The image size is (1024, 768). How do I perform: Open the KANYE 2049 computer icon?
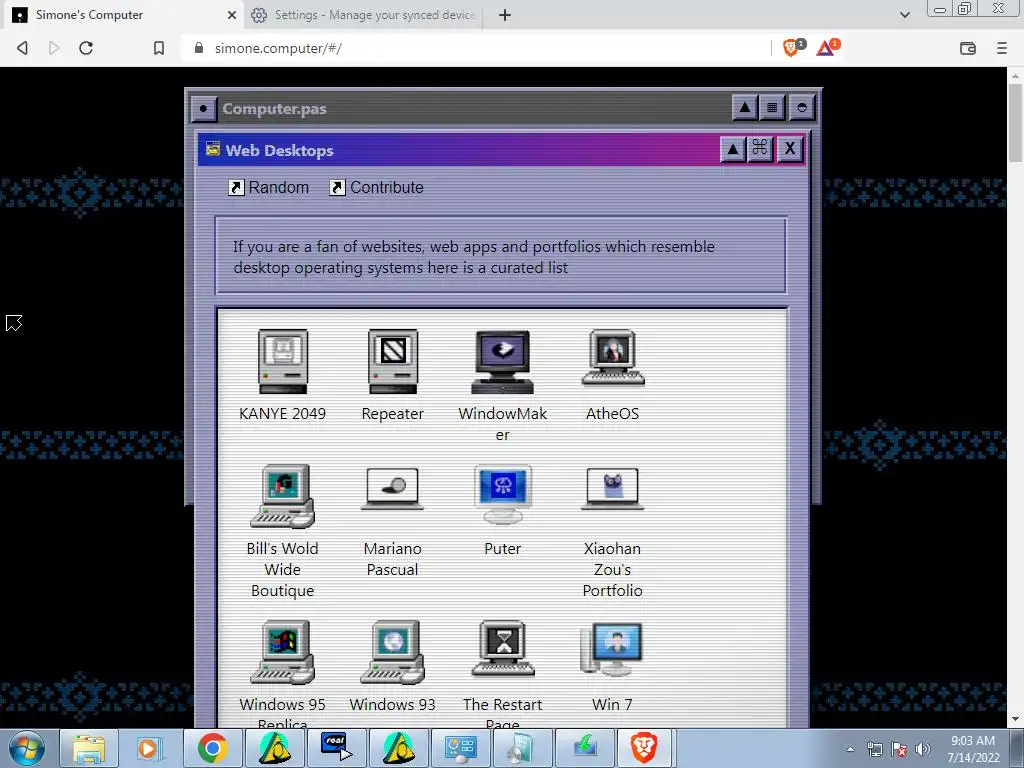[x=283, y=362]
